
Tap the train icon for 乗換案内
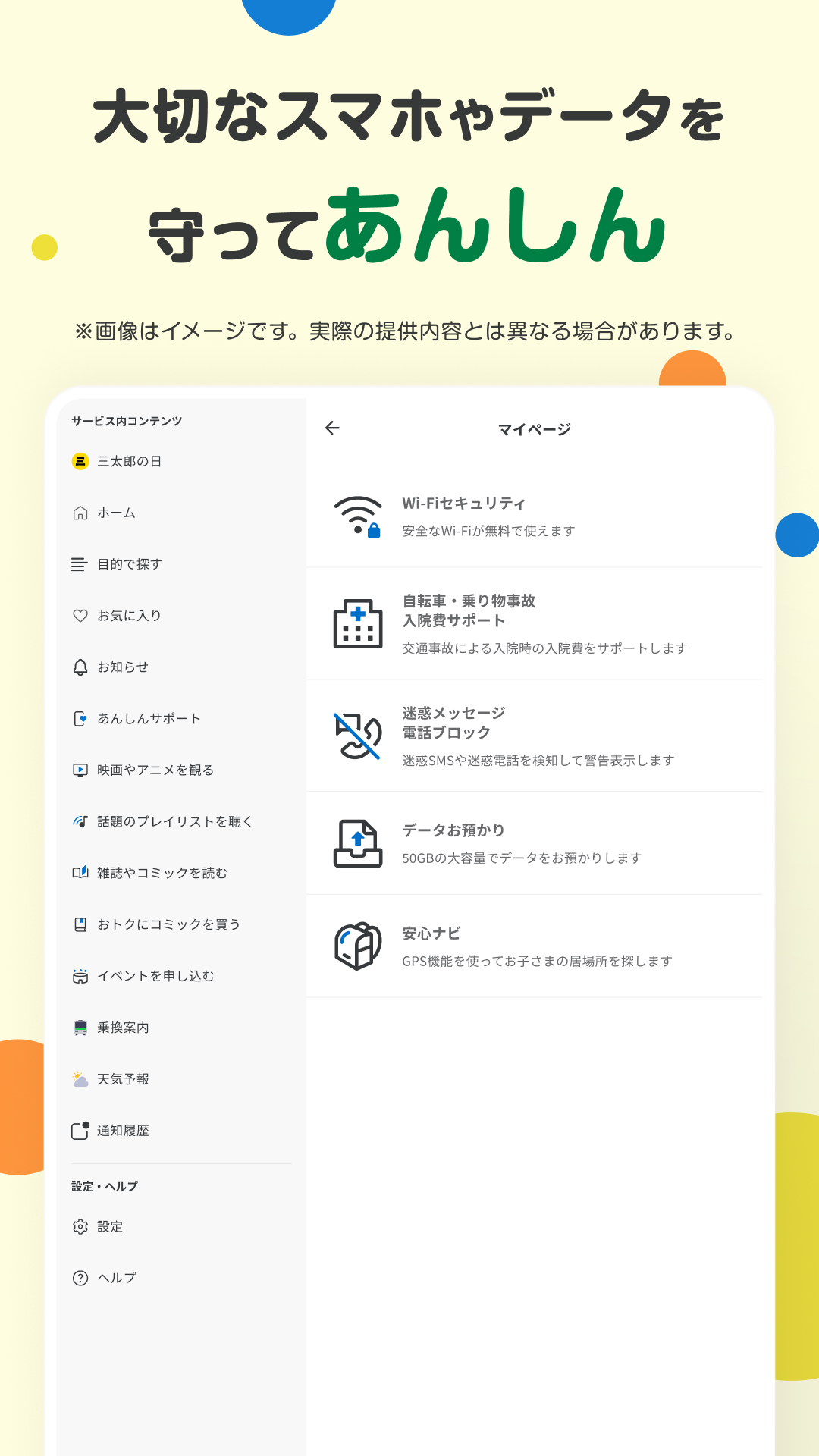coord(80,1028)
